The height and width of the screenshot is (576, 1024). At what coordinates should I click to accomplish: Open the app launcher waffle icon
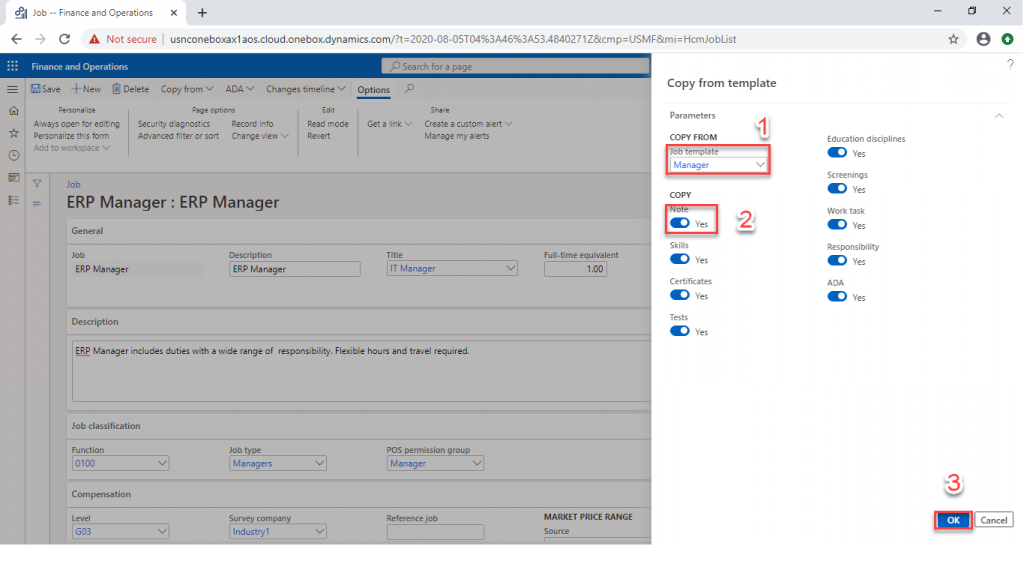coord(12,66)
